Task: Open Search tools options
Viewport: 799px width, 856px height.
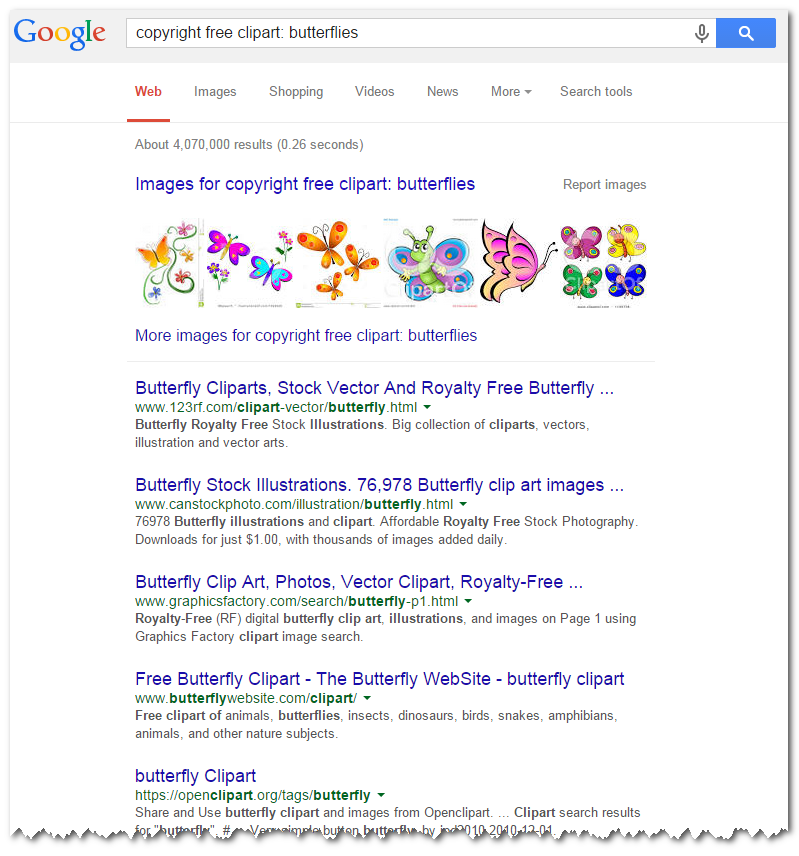Action: coord(596,92)
